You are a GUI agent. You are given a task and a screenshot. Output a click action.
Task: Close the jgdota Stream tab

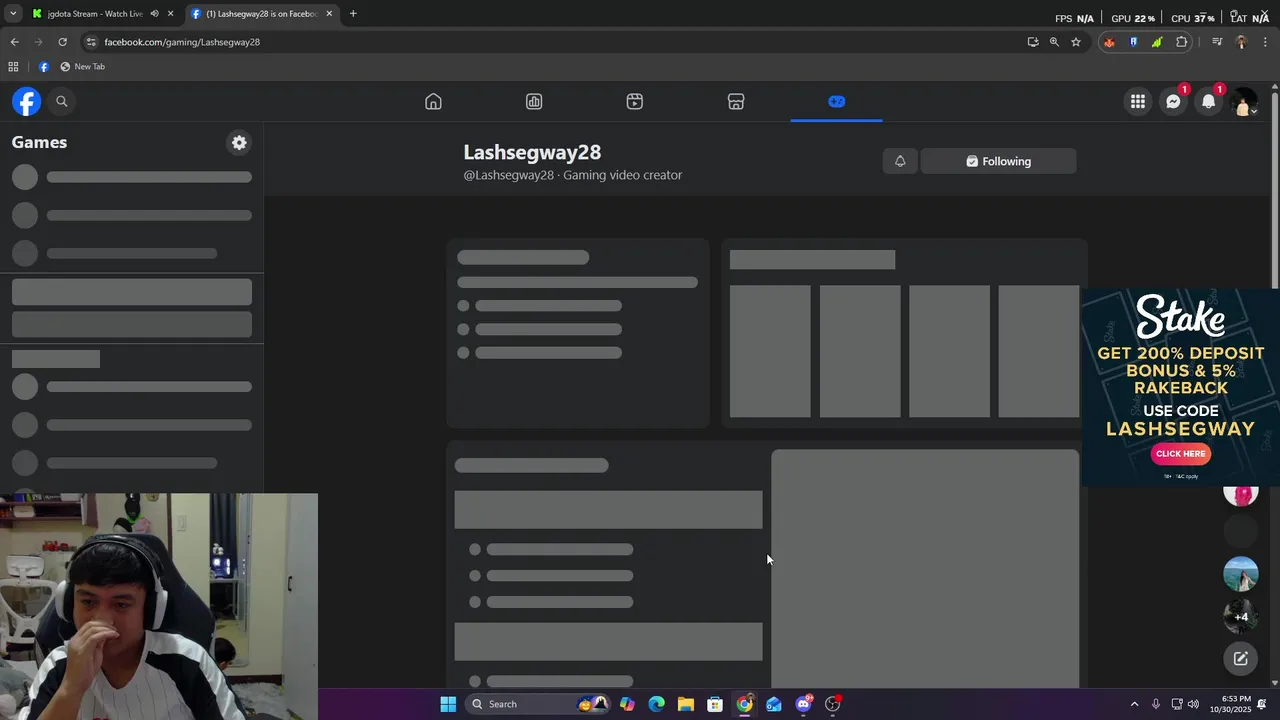[171, 14]
